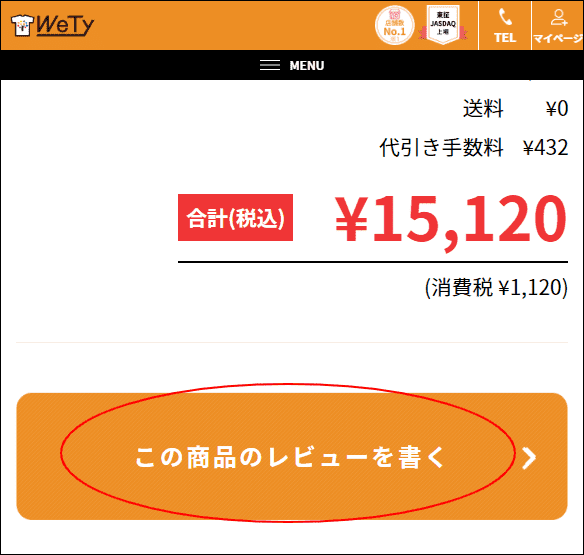Open the MENU text in black bar
Viewport: 584px width, 555px height.
(x=307, y=66)
